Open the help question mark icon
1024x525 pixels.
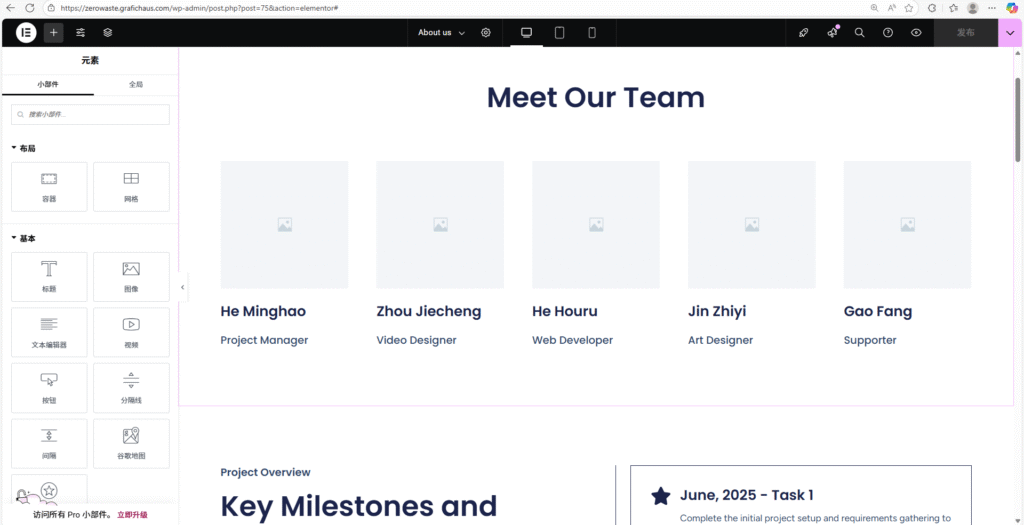coord(888,32)
